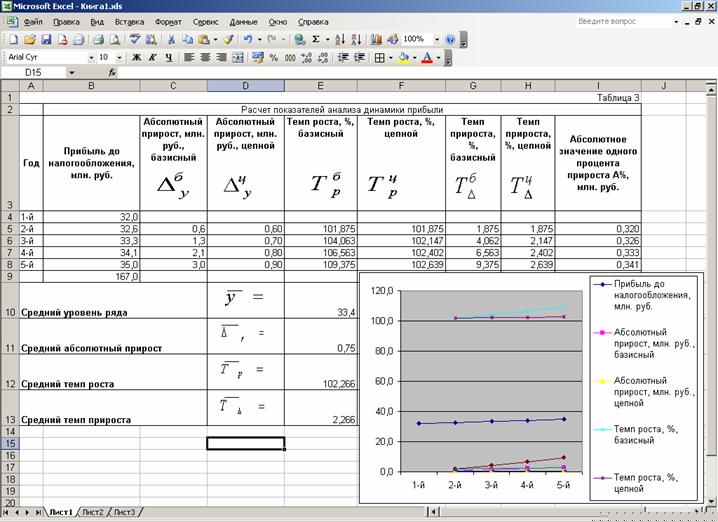718x522 pixels.
Task: Open fill color palette arrow
Action: pyautogui.click(x=414, y=58)
